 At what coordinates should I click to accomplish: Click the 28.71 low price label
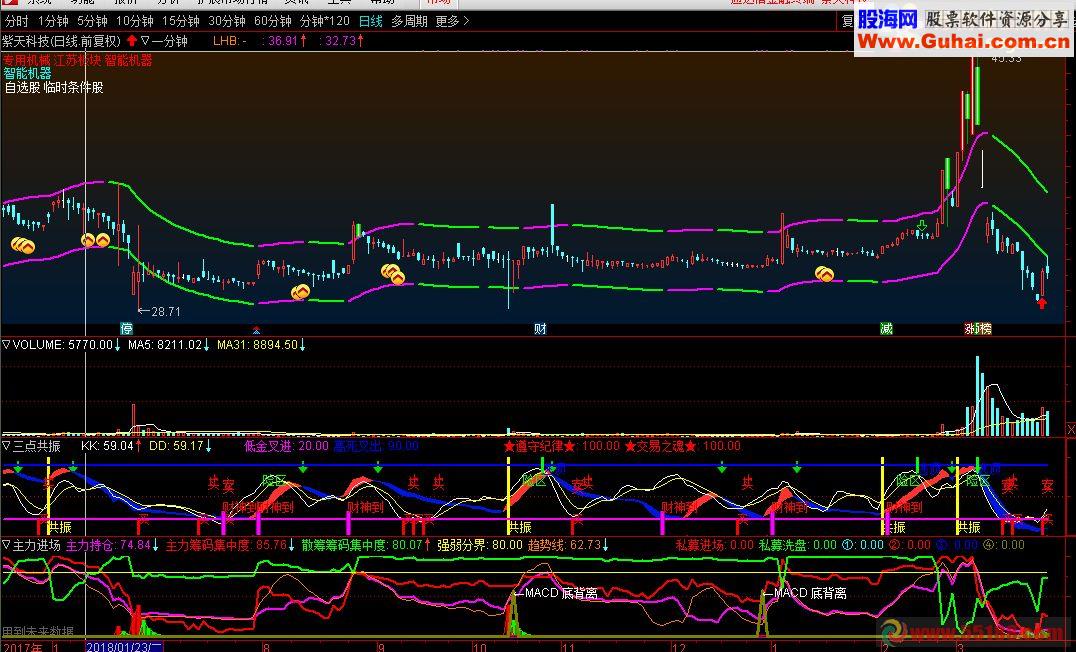point(165,312)
